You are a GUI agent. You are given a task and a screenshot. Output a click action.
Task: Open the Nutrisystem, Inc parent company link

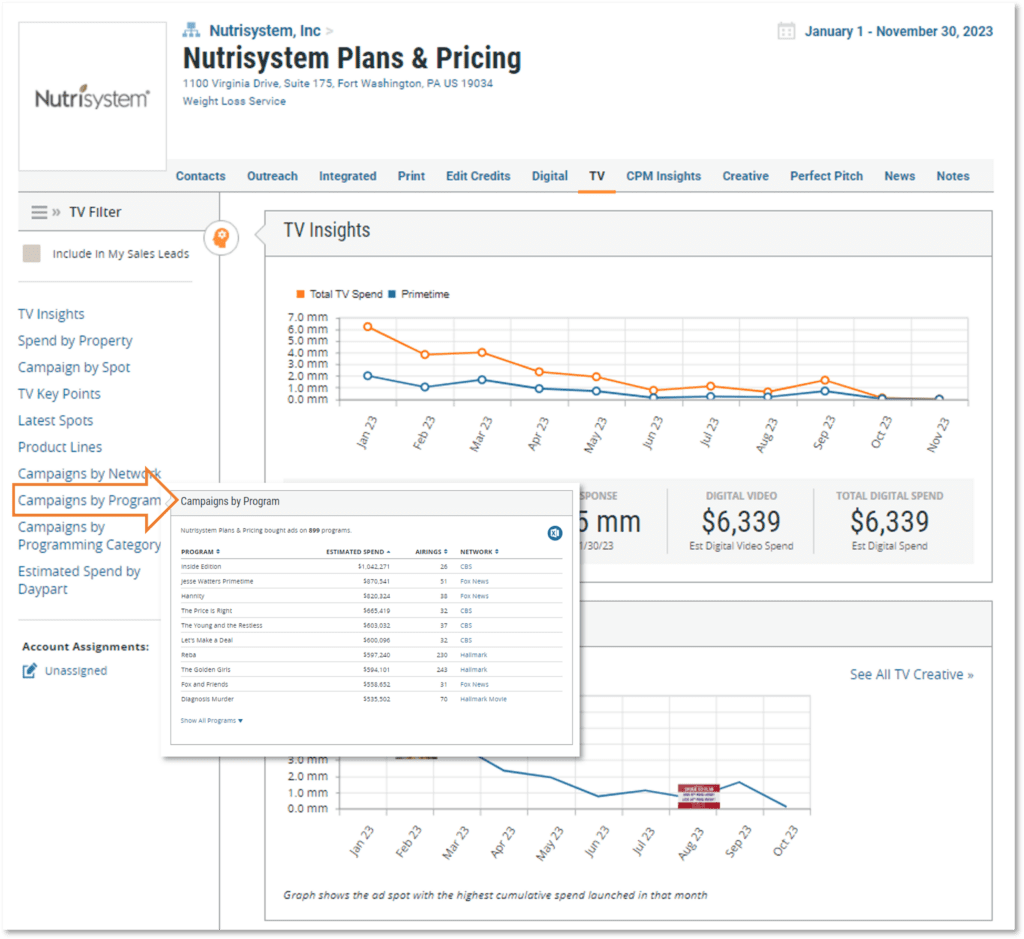[264, 31]
